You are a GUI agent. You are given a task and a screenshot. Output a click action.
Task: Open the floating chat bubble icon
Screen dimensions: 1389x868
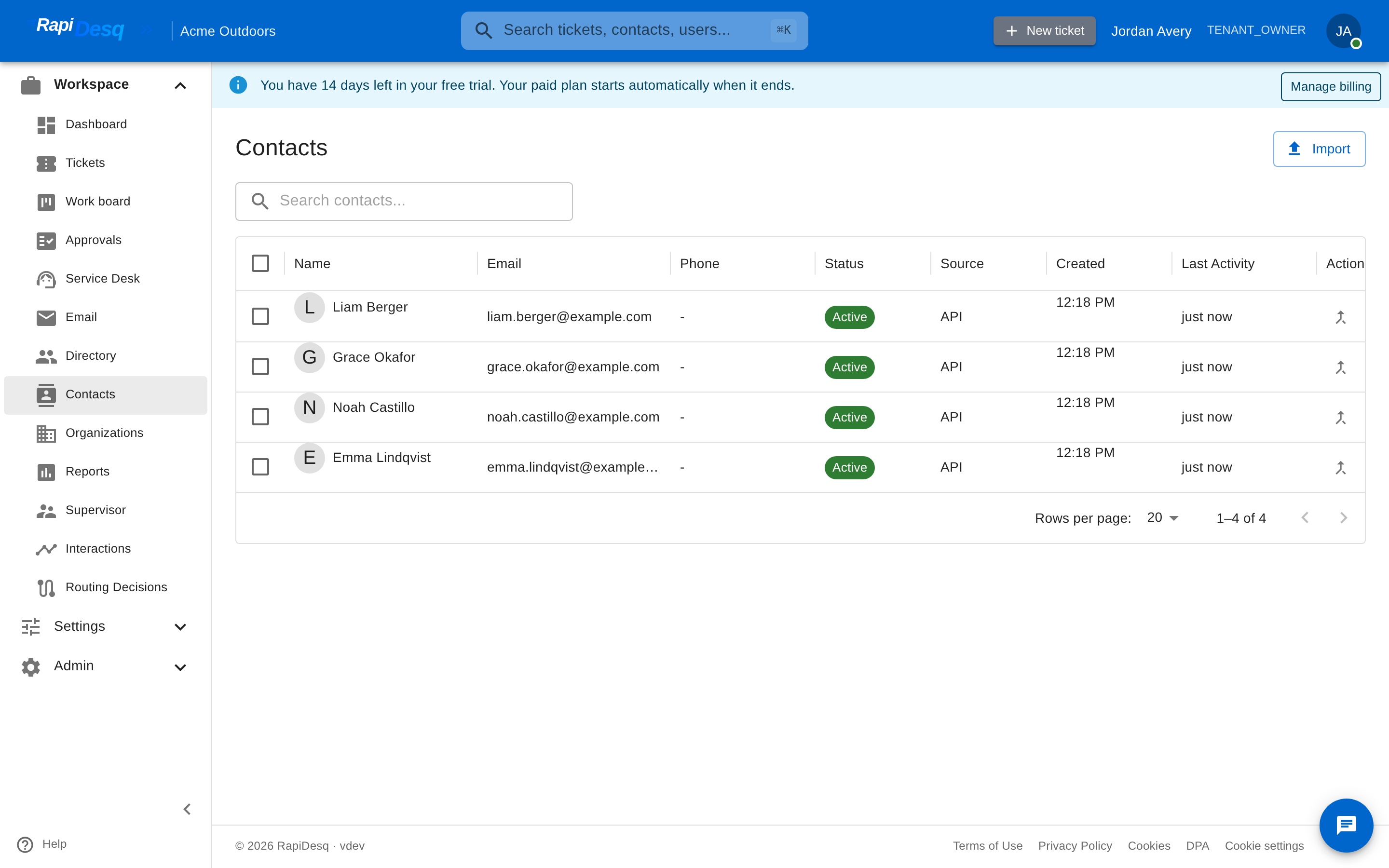coord(1346,825)
